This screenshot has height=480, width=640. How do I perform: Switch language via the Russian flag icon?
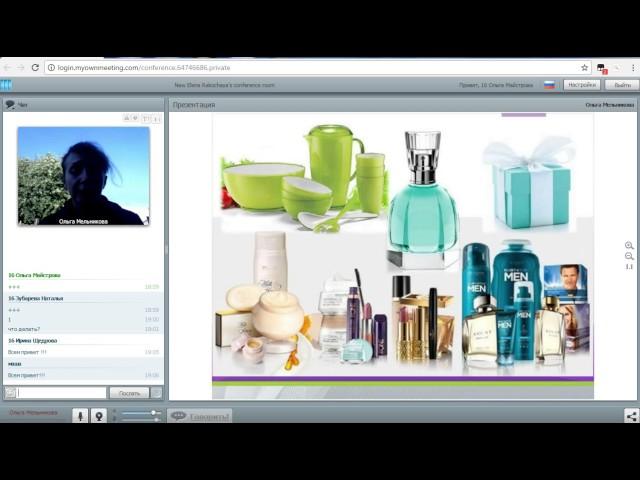(549, 85)
